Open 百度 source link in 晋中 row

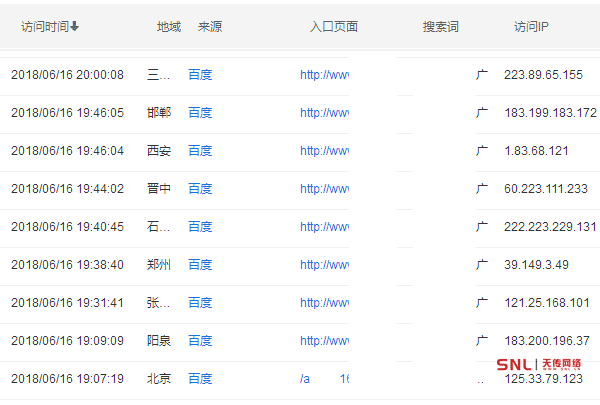pos(200,189)
